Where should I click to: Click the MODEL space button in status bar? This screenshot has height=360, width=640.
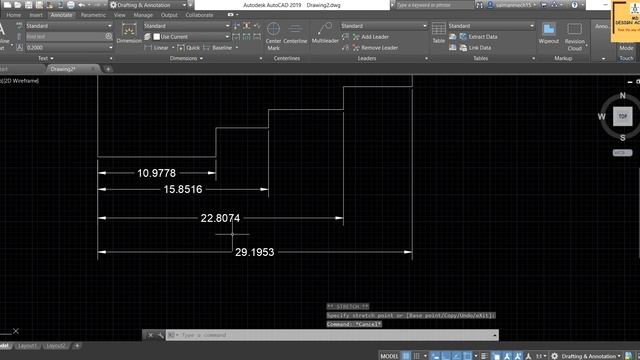click(389, 356)
